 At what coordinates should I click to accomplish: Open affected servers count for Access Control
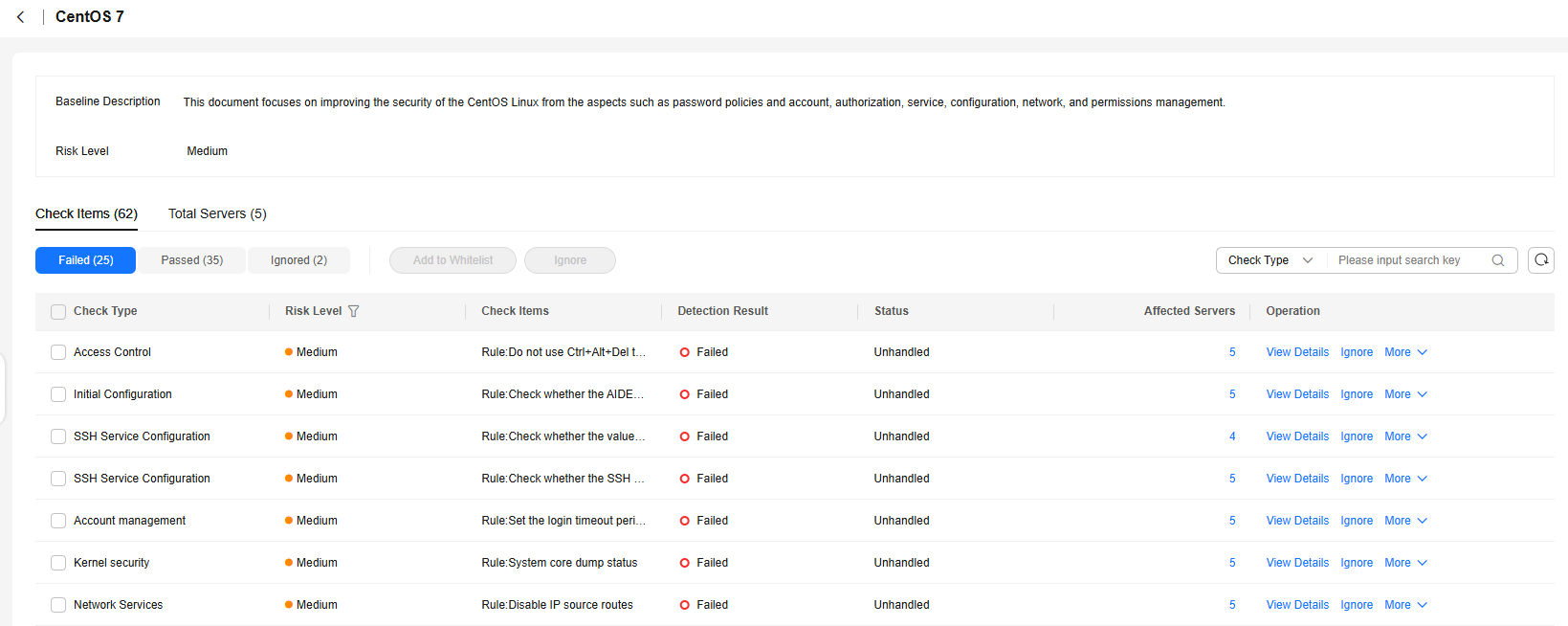(x=1232, y=352)
